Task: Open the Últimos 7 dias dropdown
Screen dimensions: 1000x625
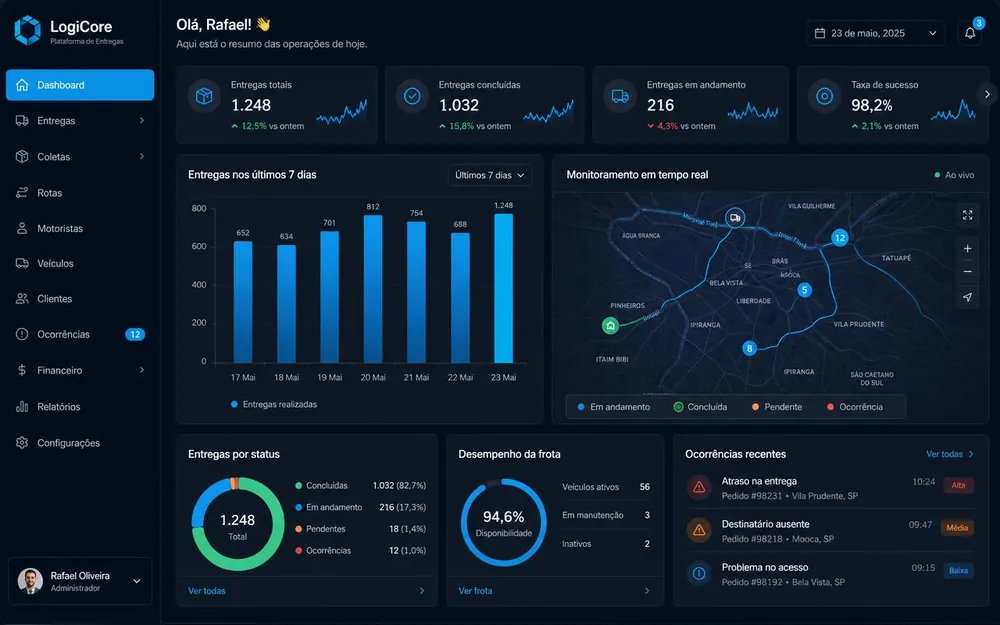Action: click(490, 175)
